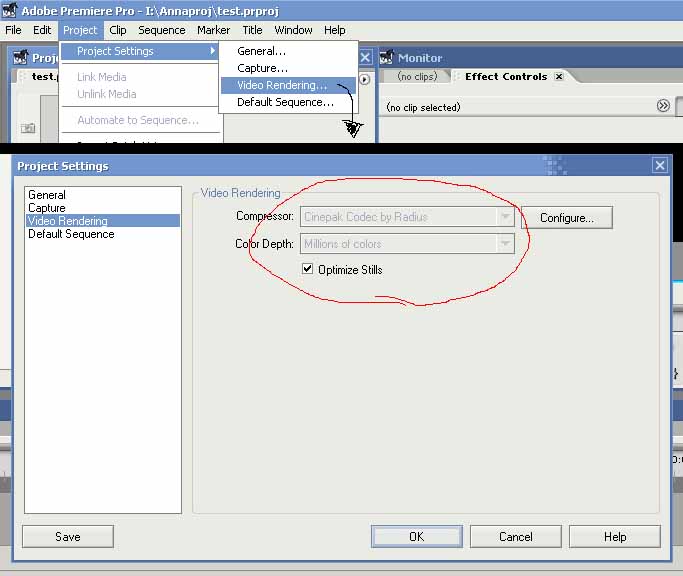Click the Project panel icon
683x576 pixels.
coord(20,58)
